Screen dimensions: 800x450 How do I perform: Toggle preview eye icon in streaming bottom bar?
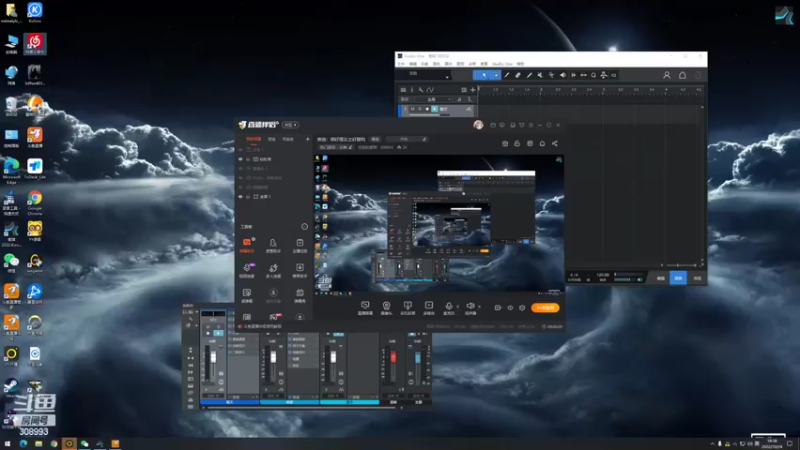(510, 308)
